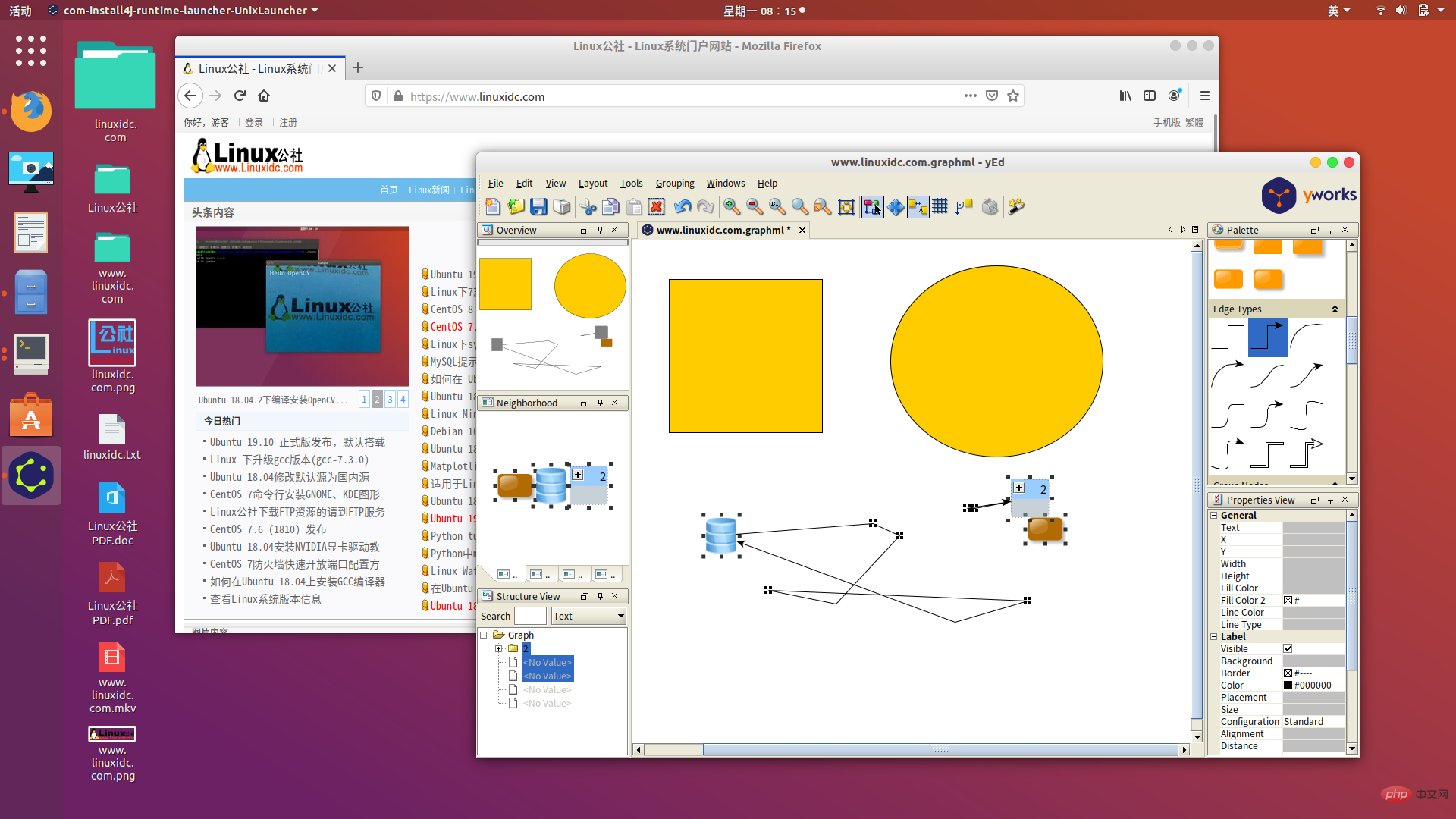Screen dimensions: 1456x819
Task: Reload the page in Firefox
Action: click(240, 96)
